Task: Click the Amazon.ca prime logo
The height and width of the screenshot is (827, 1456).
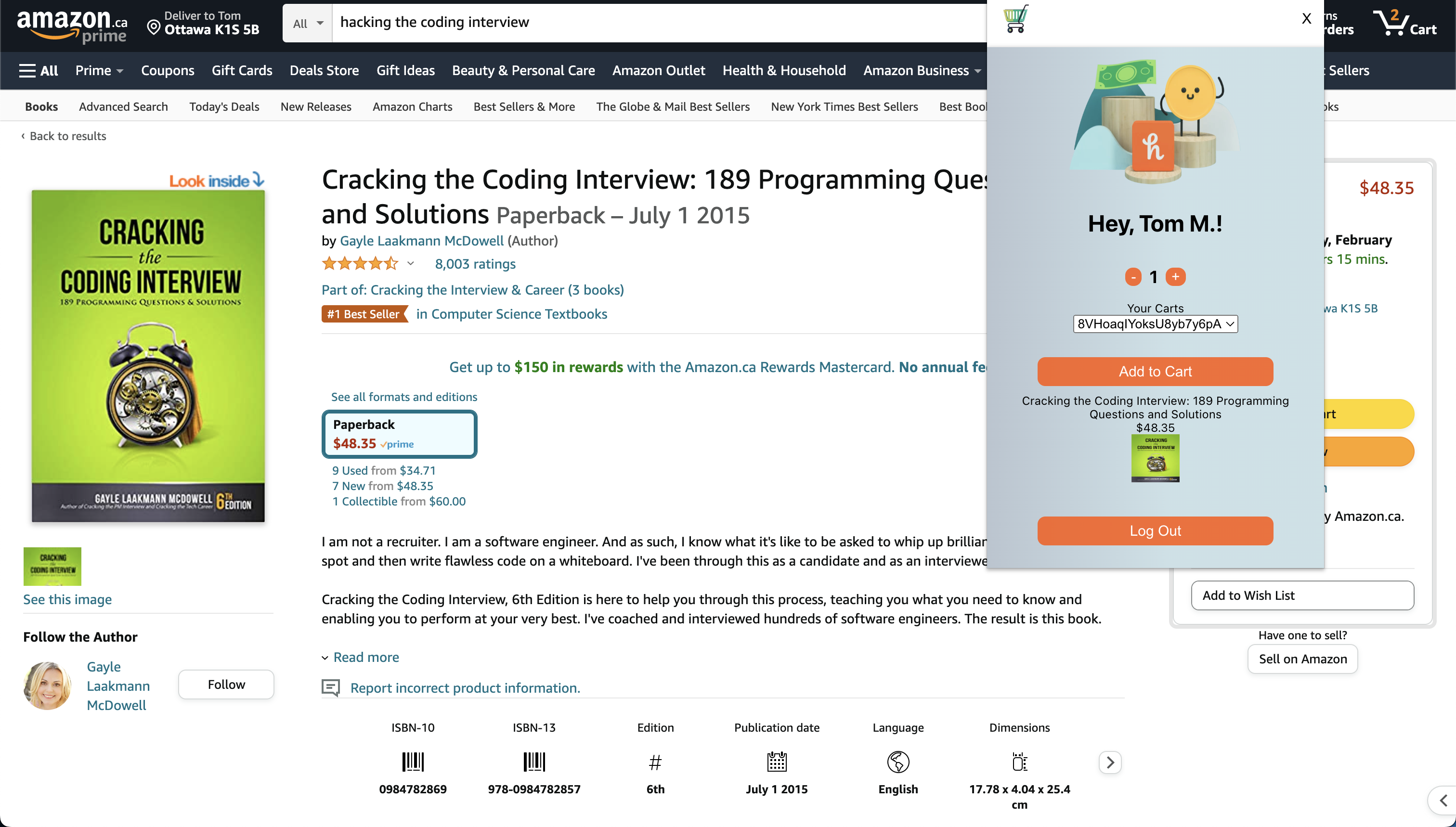Action: [x=72, y=26]
